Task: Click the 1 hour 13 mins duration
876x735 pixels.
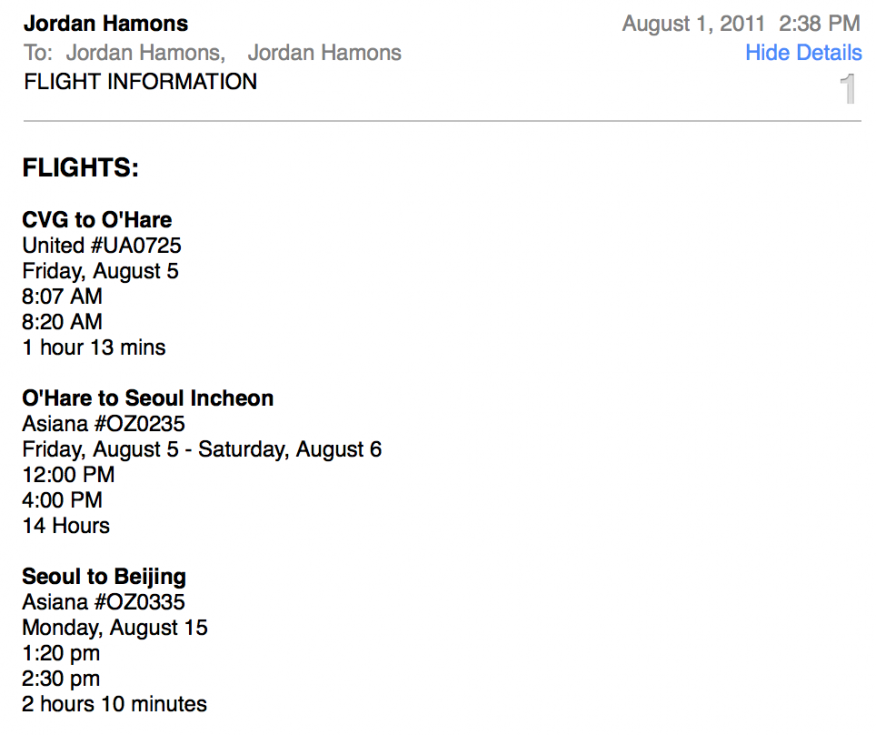Action: click(x=94, y=348)
